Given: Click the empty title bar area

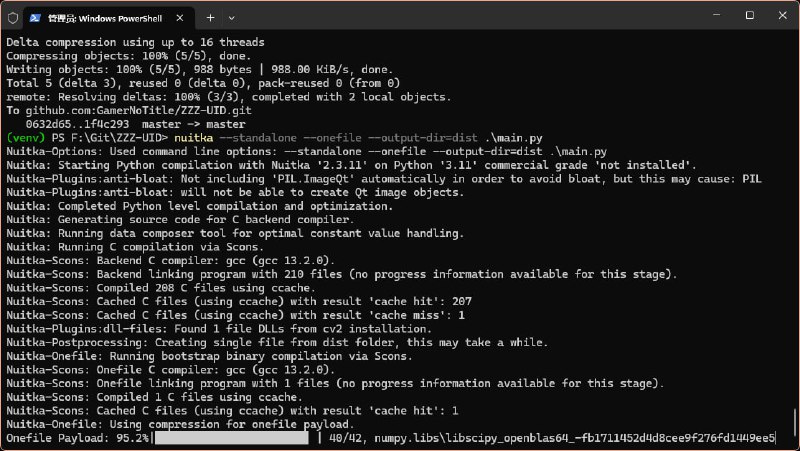Looking at the screenshot, I should [450, 17].
